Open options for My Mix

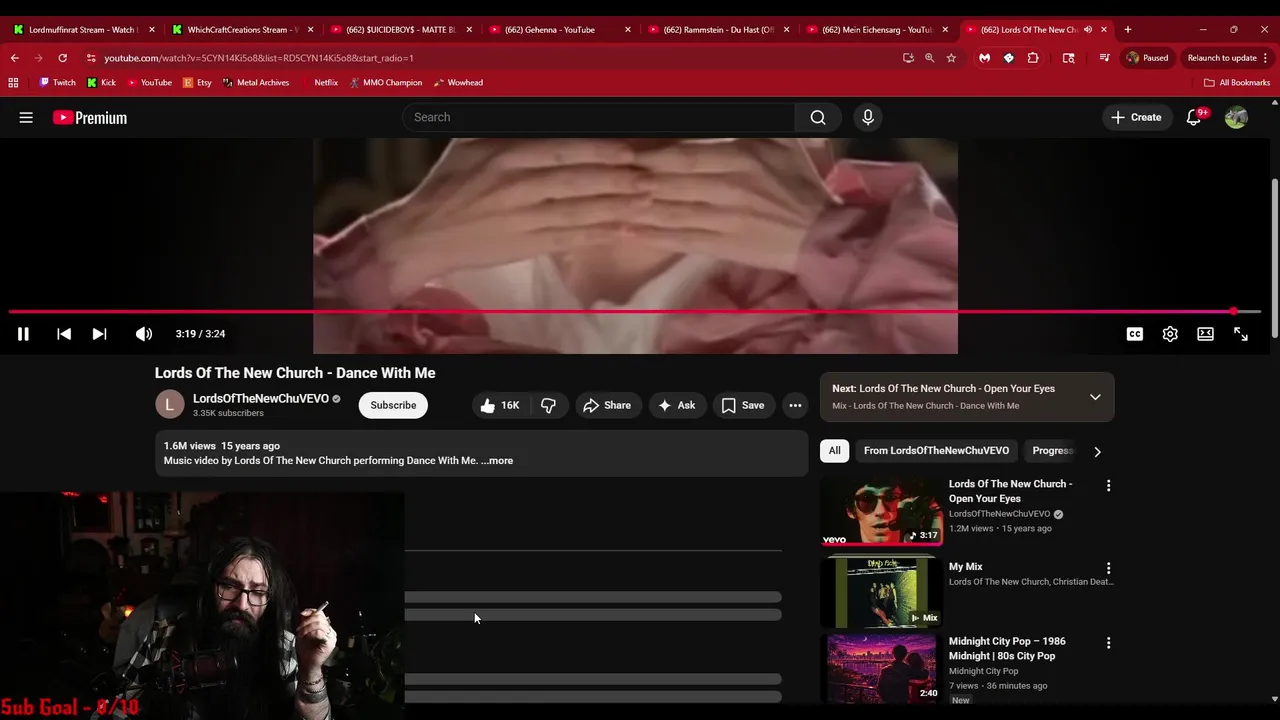[x=1108, y=568]
